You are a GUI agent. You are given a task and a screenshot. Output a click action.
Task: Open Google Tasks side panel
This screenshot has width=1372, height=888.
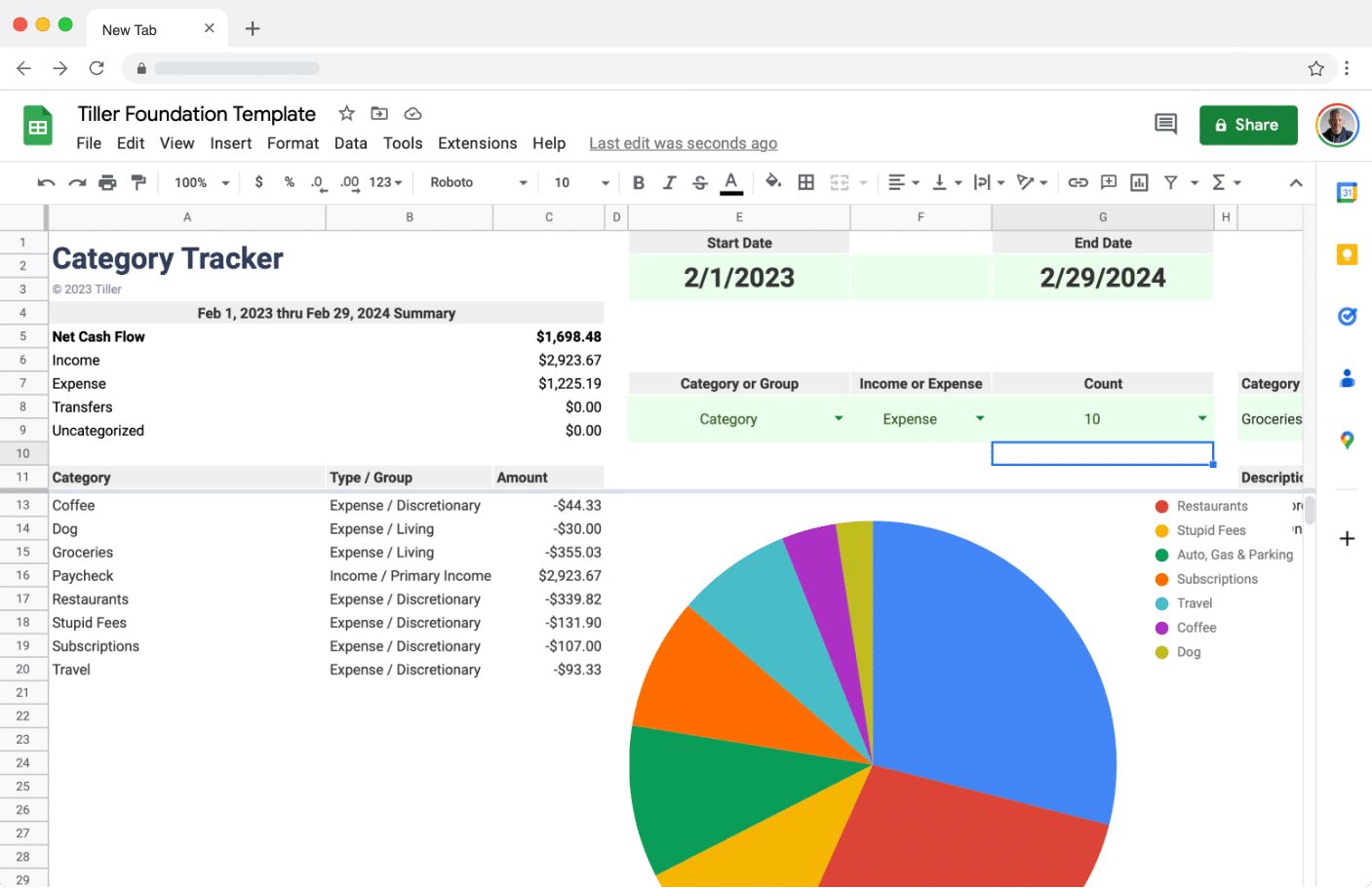click(x=1347, y=316)
